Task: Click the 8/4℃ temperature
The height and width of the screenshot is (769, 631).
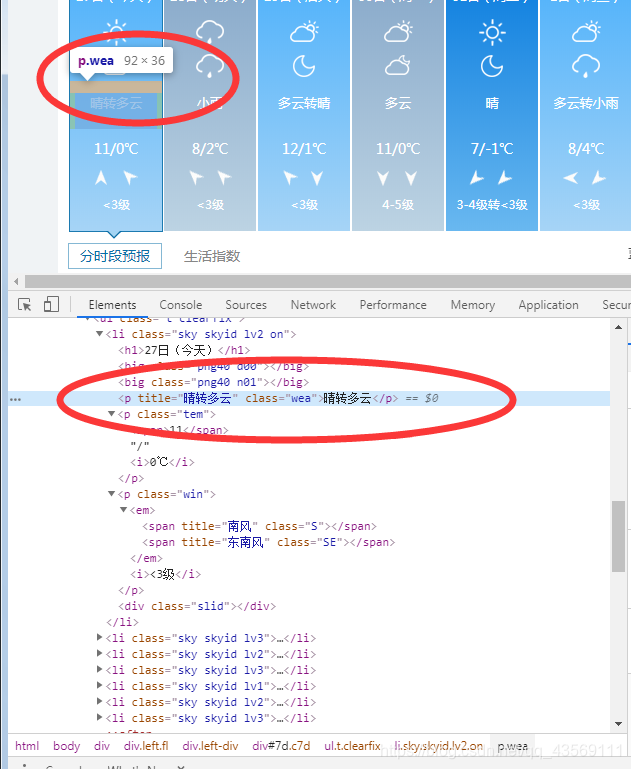Action: point(586,149)
